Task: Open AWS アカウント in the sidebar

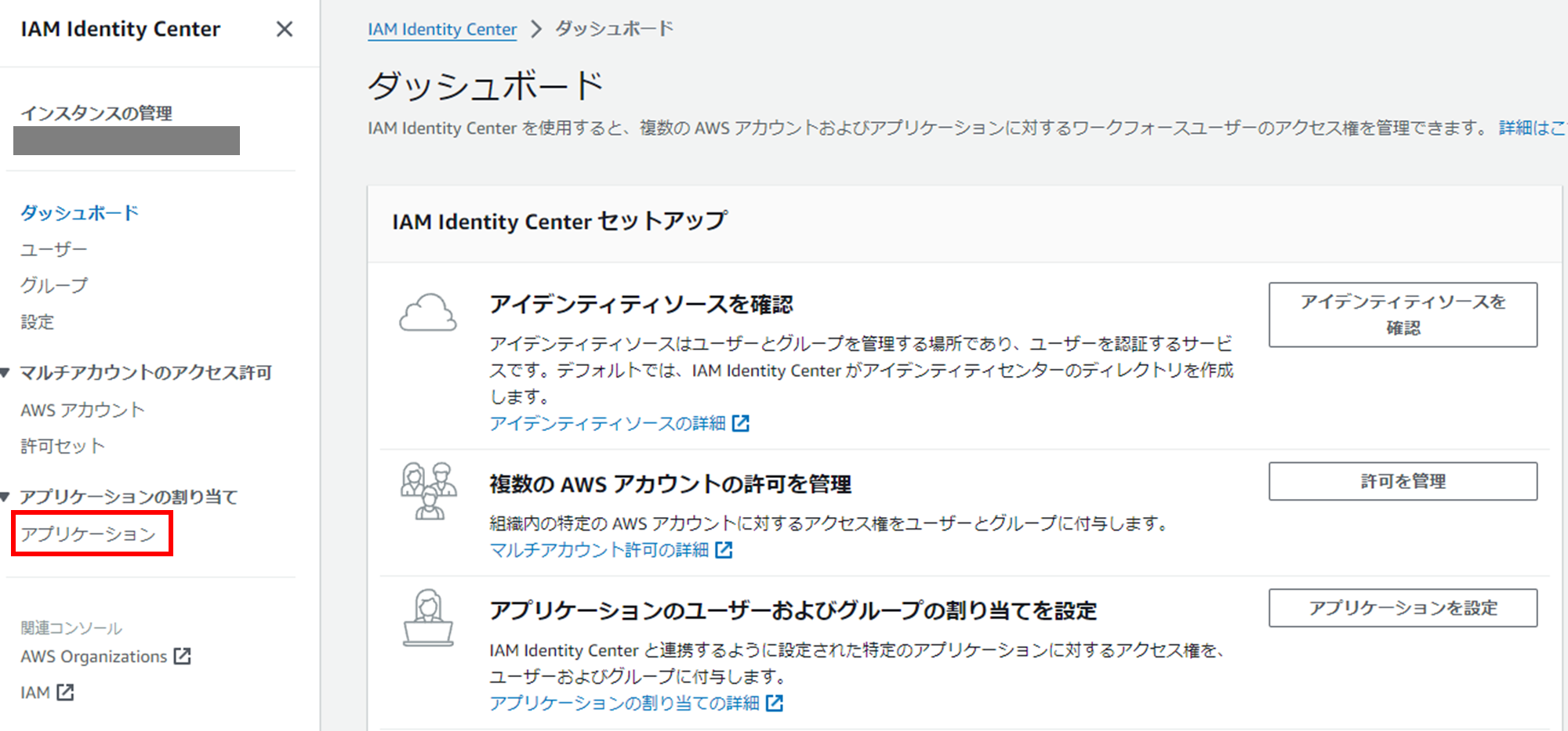Action: [82, 410]
